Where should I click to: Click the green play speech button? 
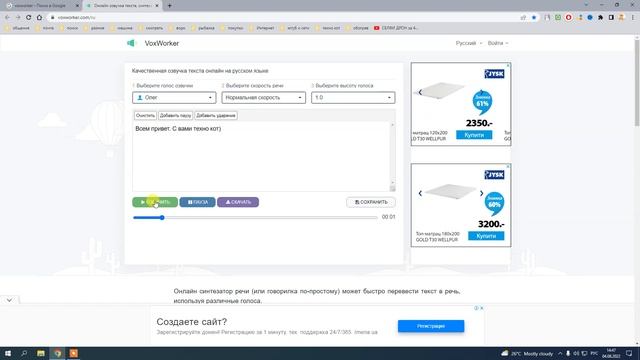click(x=155, y=202)
